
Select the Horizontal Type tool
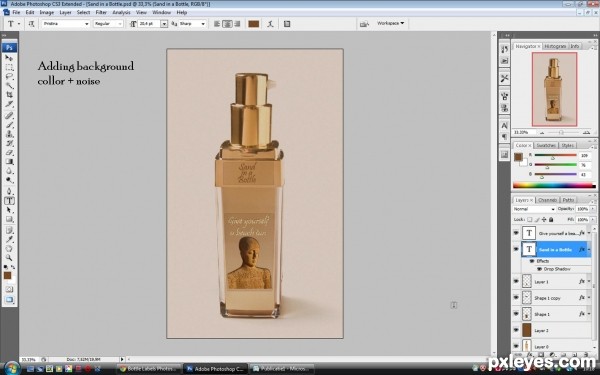point(9,201)
